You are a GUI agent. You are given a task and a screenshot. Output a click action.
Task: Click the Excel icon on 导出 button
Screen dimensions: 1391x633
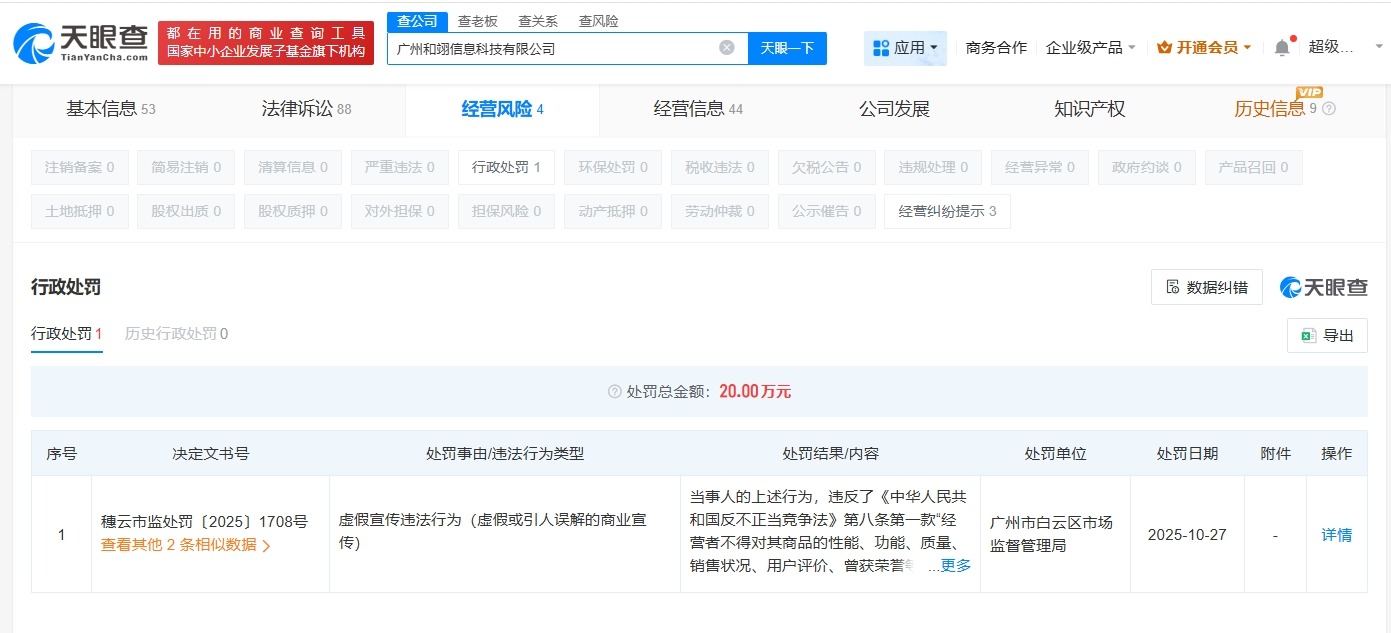(1307, 335)
